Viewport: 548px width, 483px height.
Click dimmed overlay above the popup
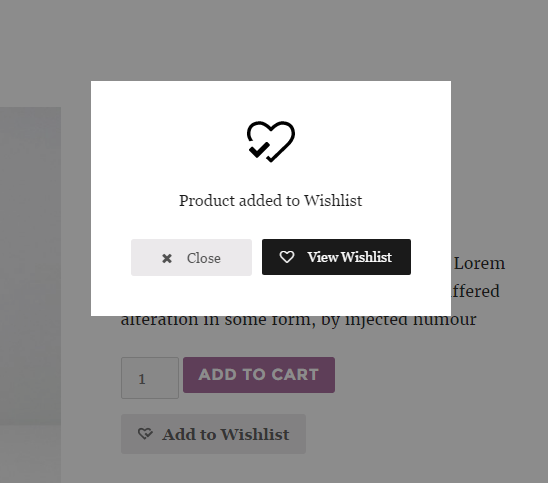[x=271, y=40]
